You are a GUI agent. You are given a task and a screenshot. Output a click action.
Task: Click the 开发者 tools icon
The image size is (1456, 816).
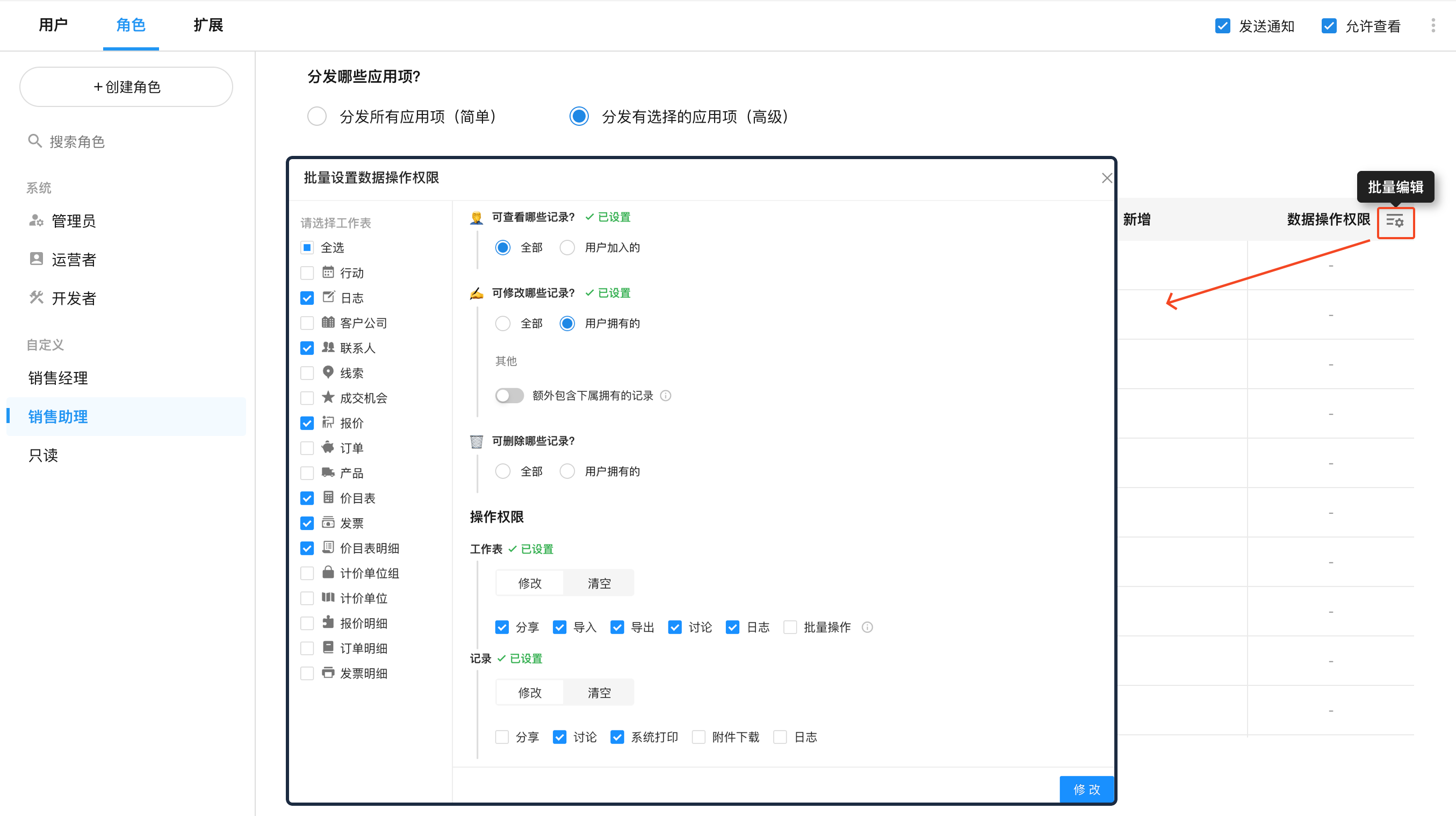(x=36, y=297)
